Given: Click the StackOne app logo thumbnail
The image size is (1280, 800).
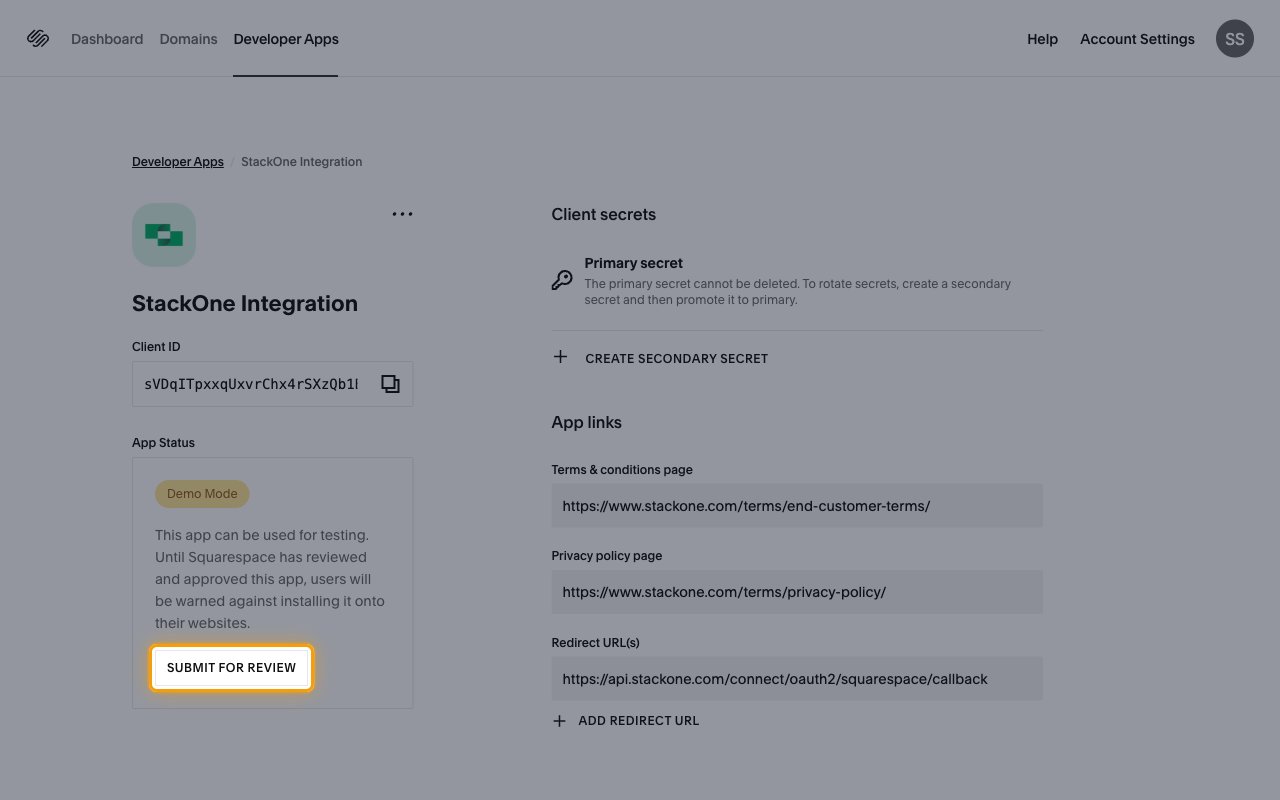Looking at the screenshot, I should (164, 235).
